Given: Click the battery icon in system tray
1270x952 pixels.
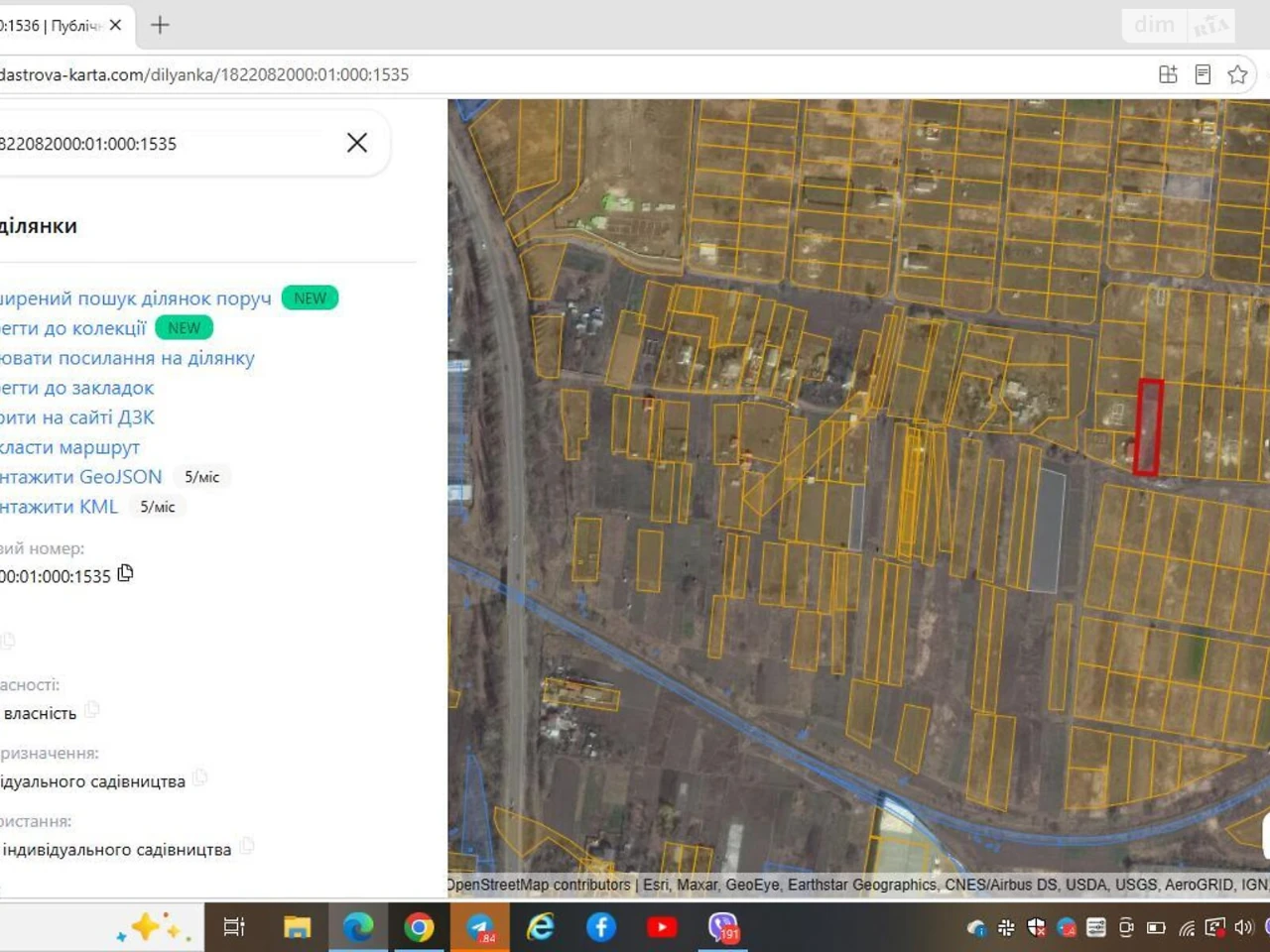Looking at the screenshot, I should [1156, 928].
